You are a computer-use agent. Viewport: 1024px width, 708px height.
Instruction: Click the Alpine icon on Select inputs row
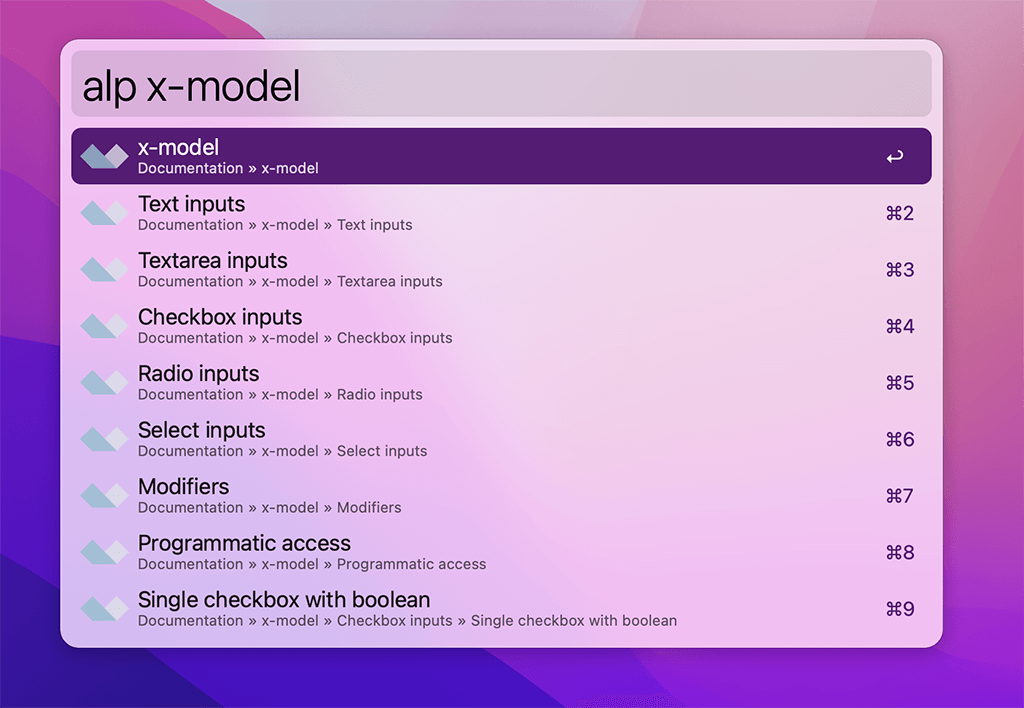point(104,439)
